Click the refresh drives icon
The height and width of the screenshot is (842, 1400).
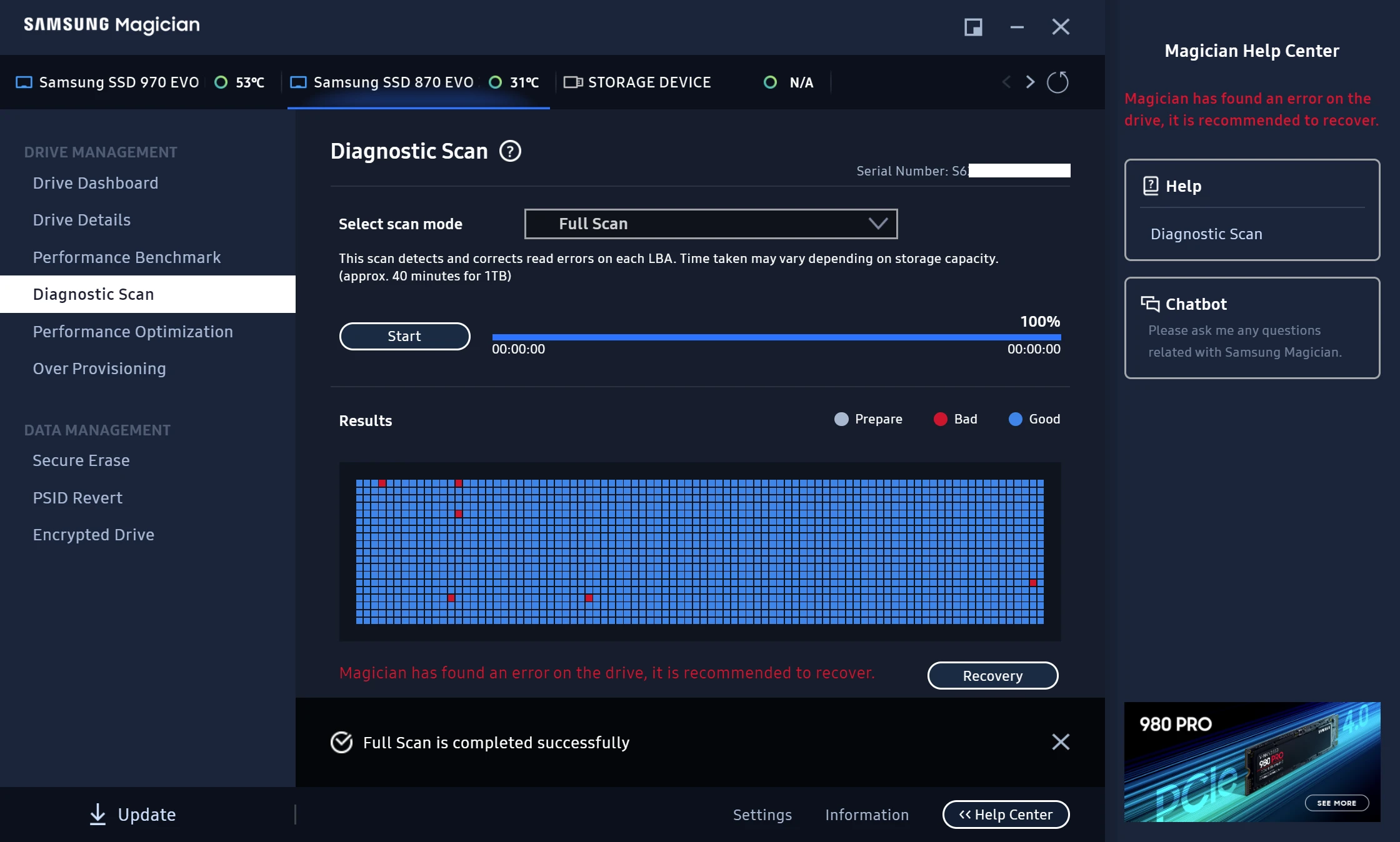pyautogui.click(x=1057, y=82)
